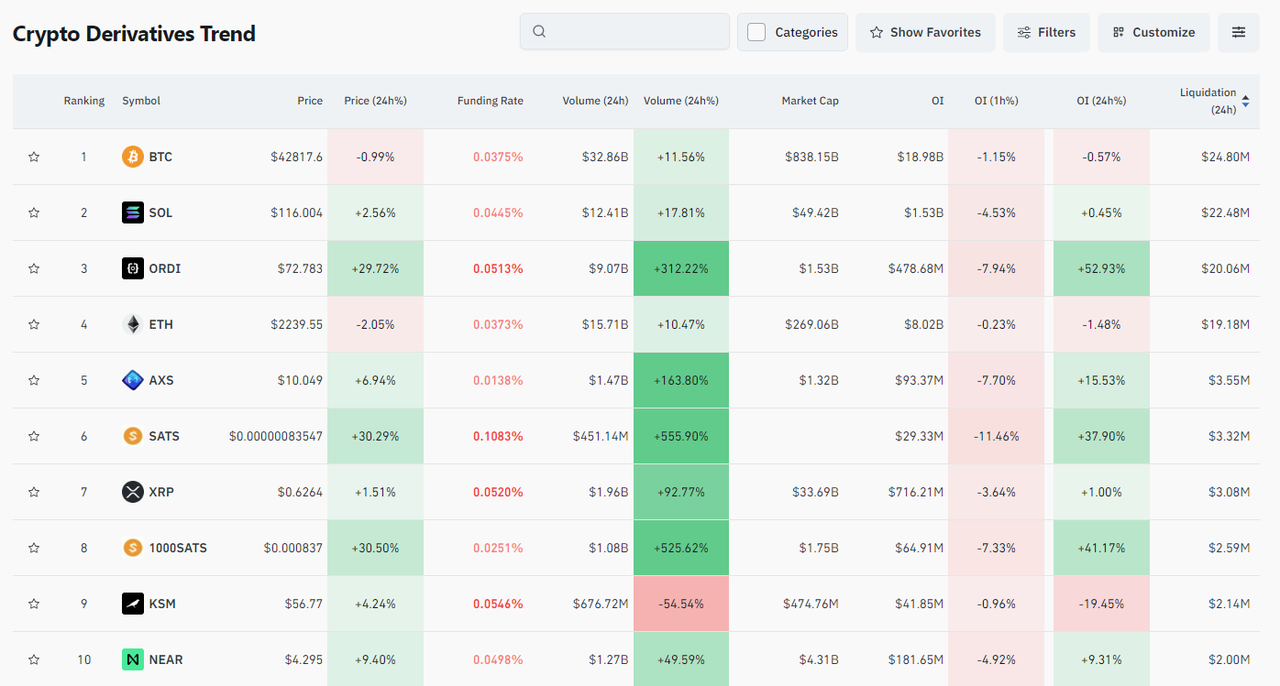Add XRP to favorites star

(x=34, y=493)
